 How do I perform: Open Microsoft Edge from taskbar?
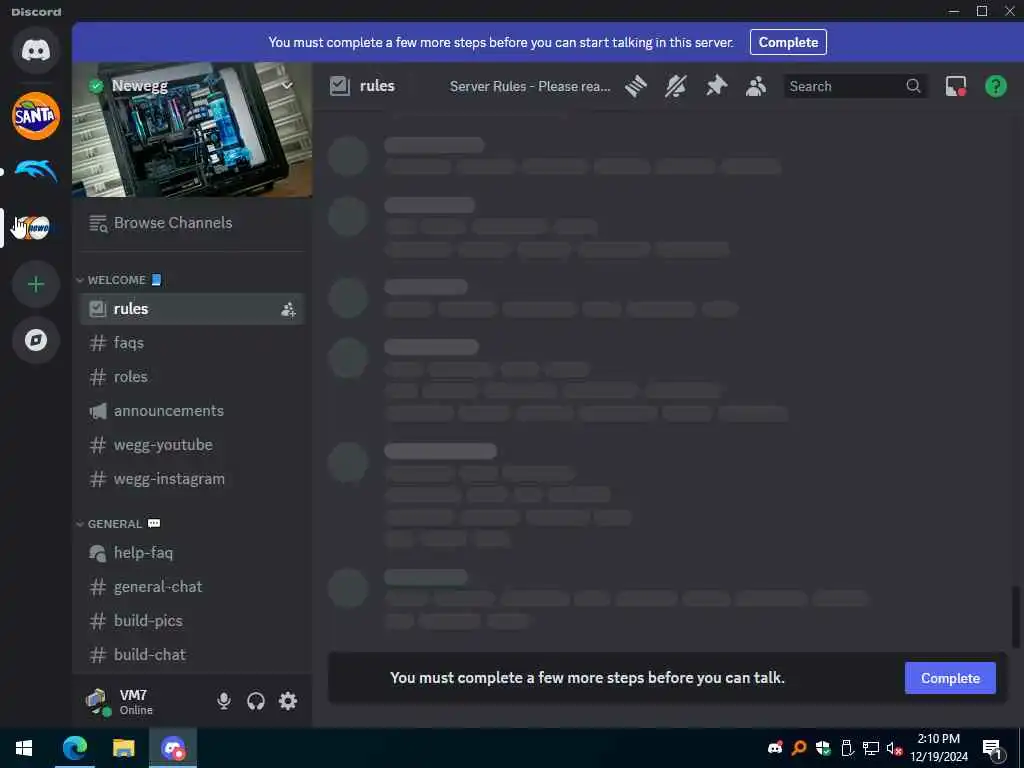coord(75,748)
